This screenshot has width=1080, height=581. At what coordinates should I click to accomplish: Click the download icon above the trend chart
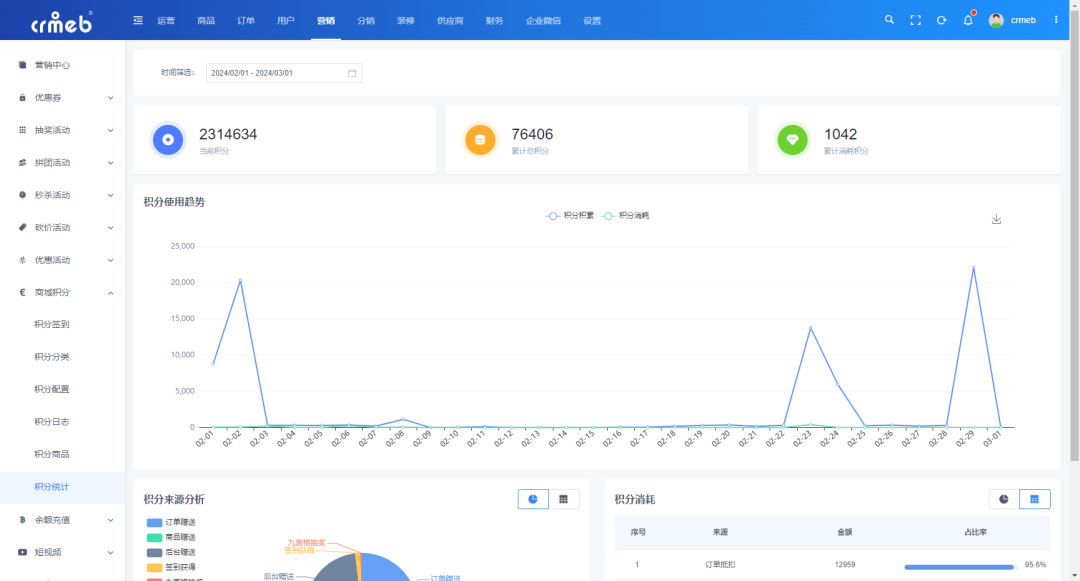click(996, 218)
